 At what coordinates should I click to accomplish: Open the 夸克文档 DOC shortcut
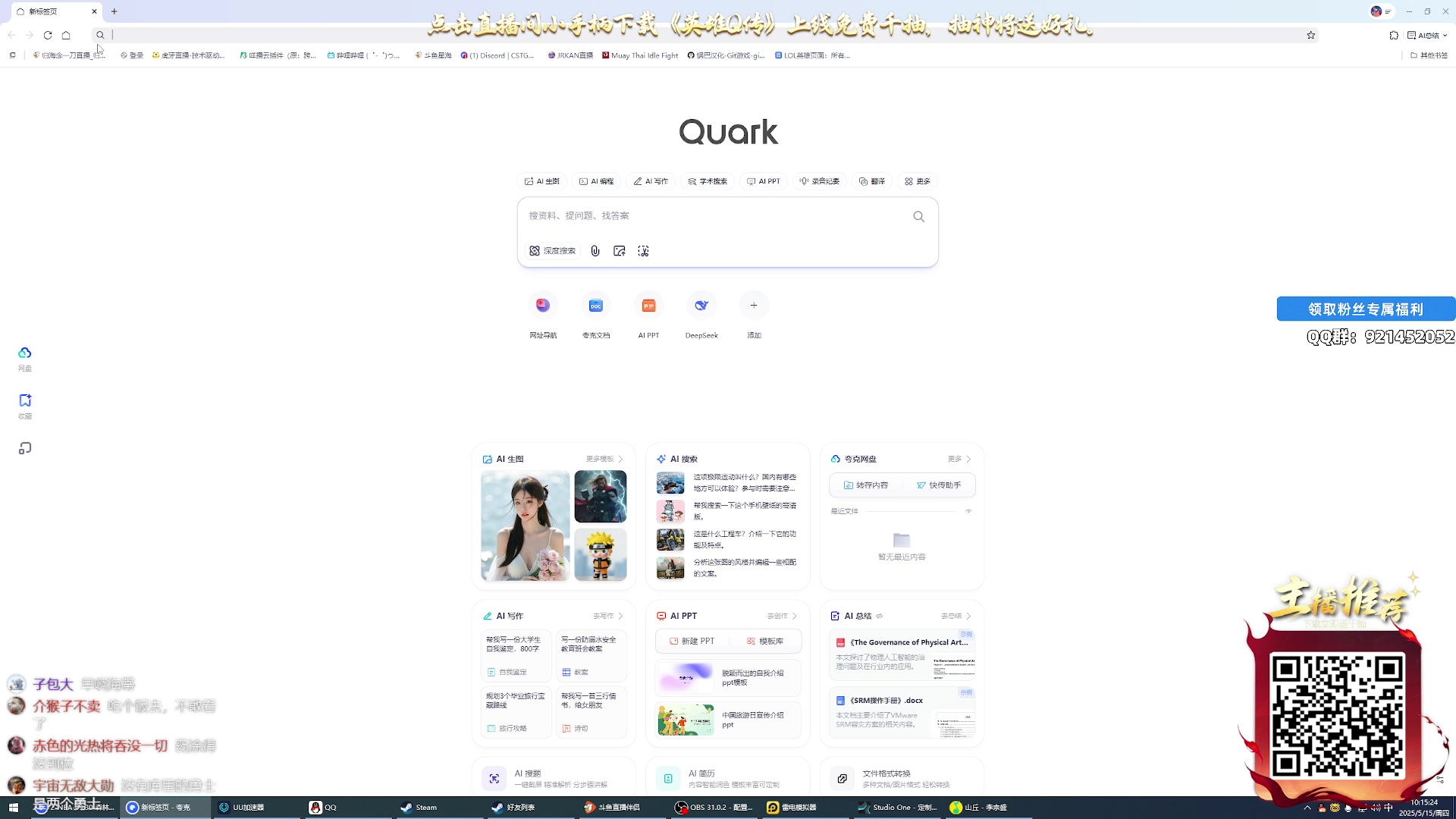point(596,306)
